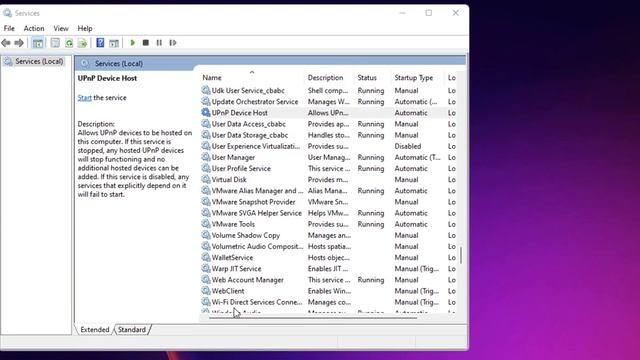Click the Stop Service square icon

click(146, 42)
